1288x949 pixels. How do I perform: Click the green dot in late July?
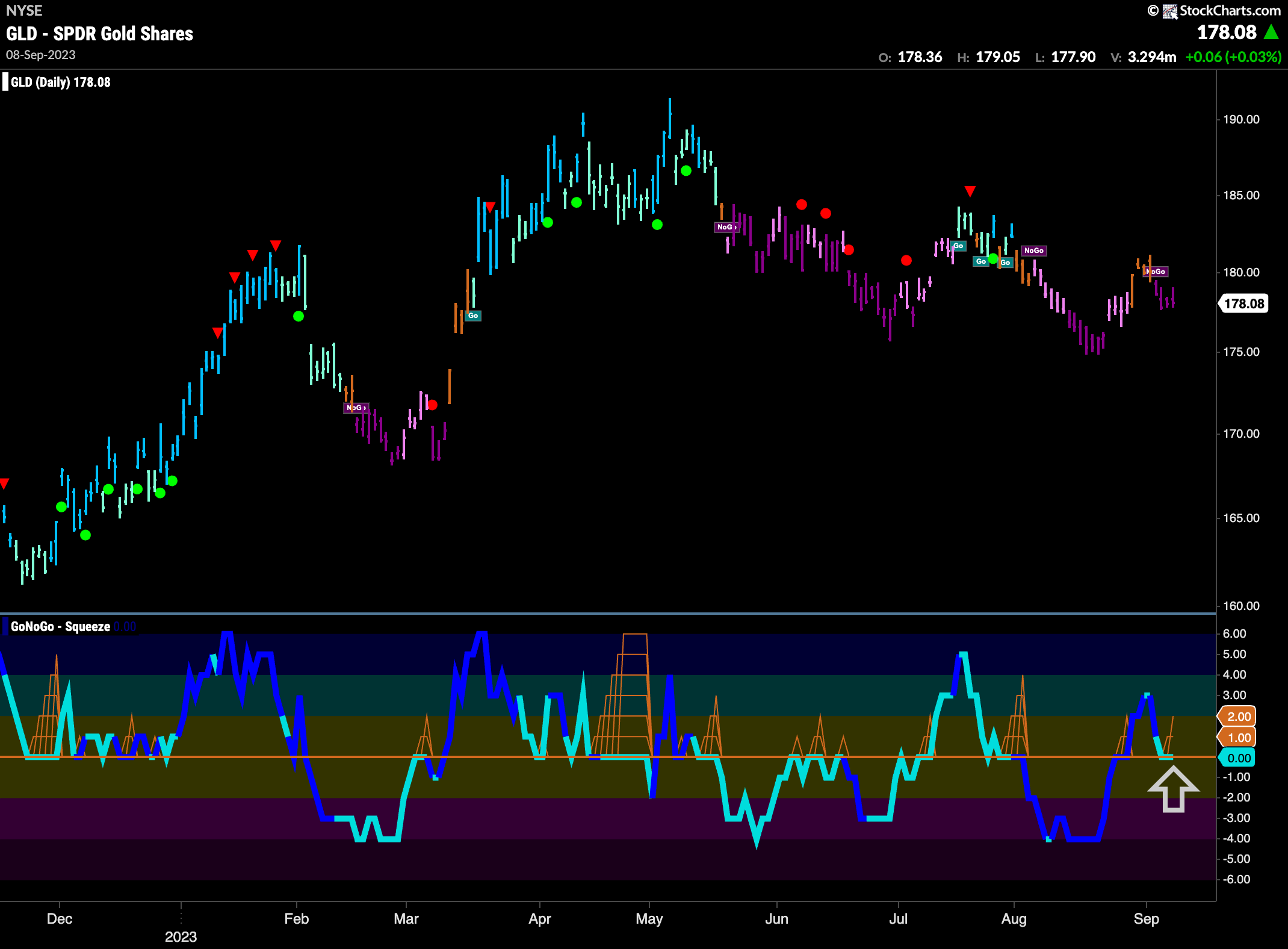pos(993,259)
